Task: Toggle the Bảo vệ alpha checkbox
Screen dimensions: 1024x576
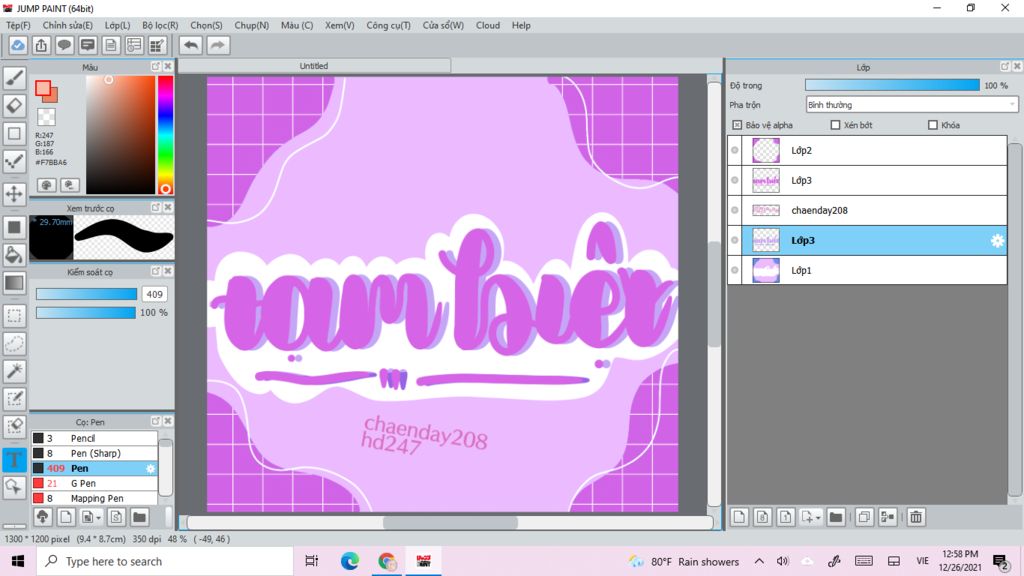Action: 737,125
